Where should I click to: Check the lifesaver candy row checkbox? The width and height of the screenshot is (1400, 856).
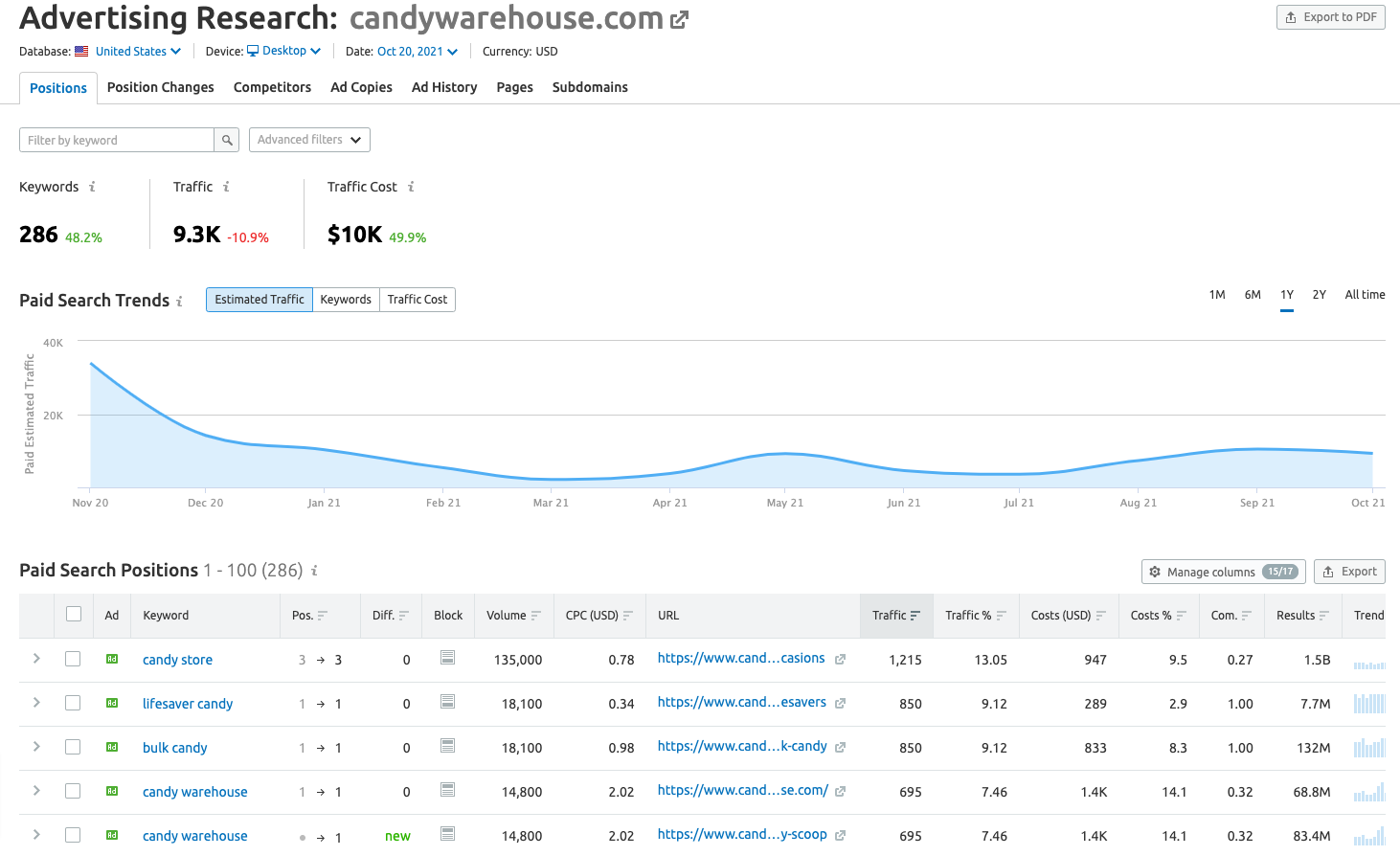click(73, 703)
